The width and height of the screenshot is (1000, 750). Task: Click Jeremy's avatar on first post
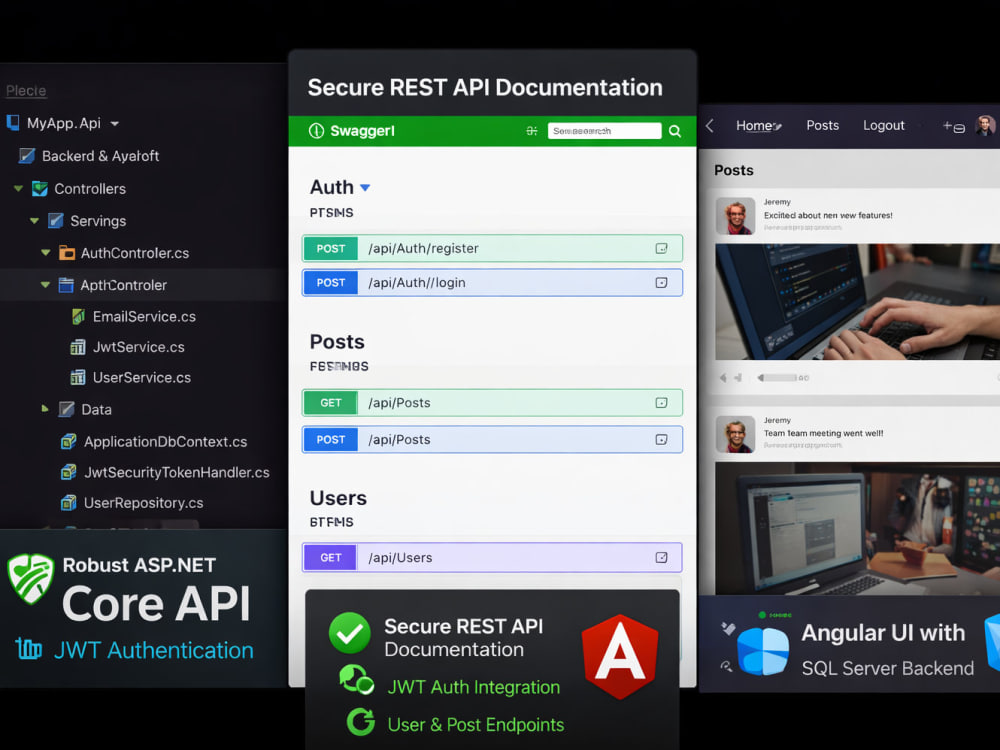tap(735, 216)
